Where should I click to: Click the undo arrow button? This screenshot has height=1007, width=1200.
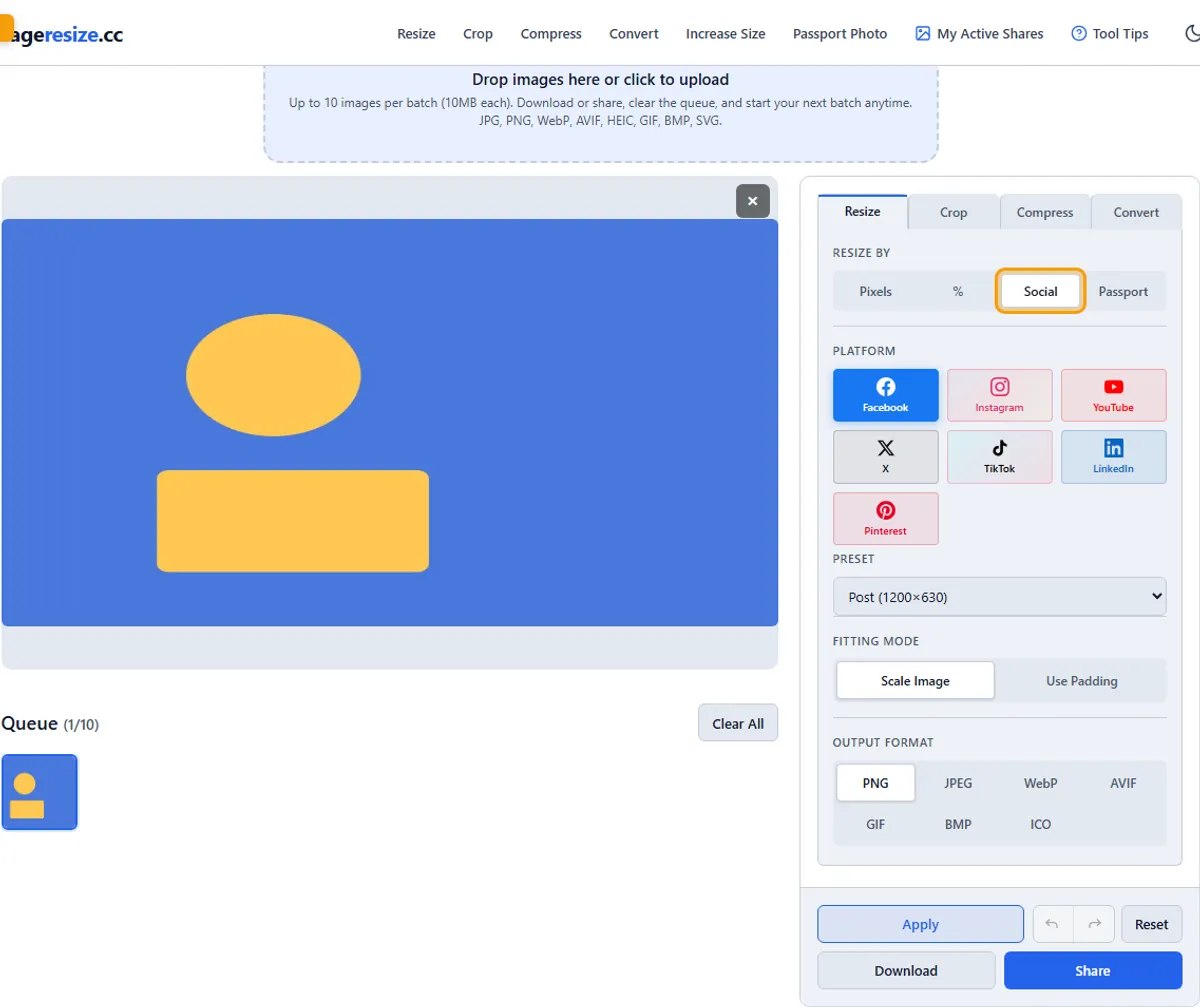tap(1053, 924)
